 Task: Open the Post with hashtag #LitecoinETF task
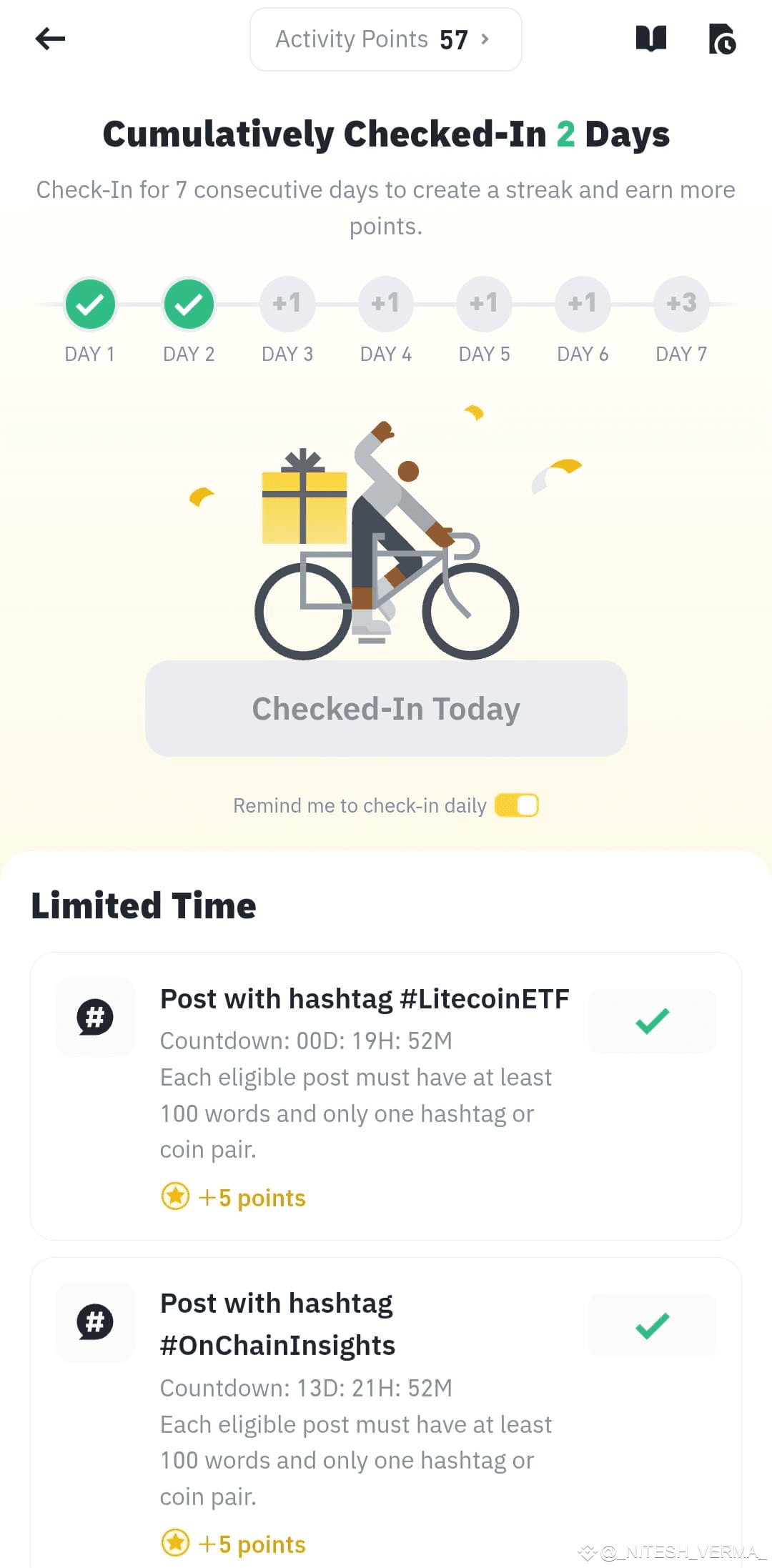coord(365,999)
